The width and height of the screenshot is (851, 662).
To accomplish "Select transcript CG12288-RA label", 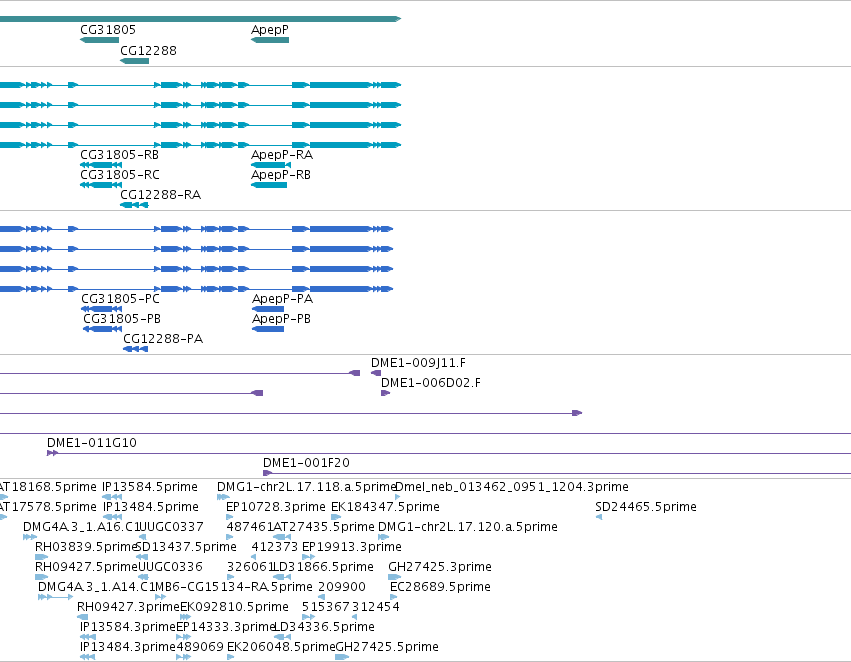I will (x=161, y=195).
